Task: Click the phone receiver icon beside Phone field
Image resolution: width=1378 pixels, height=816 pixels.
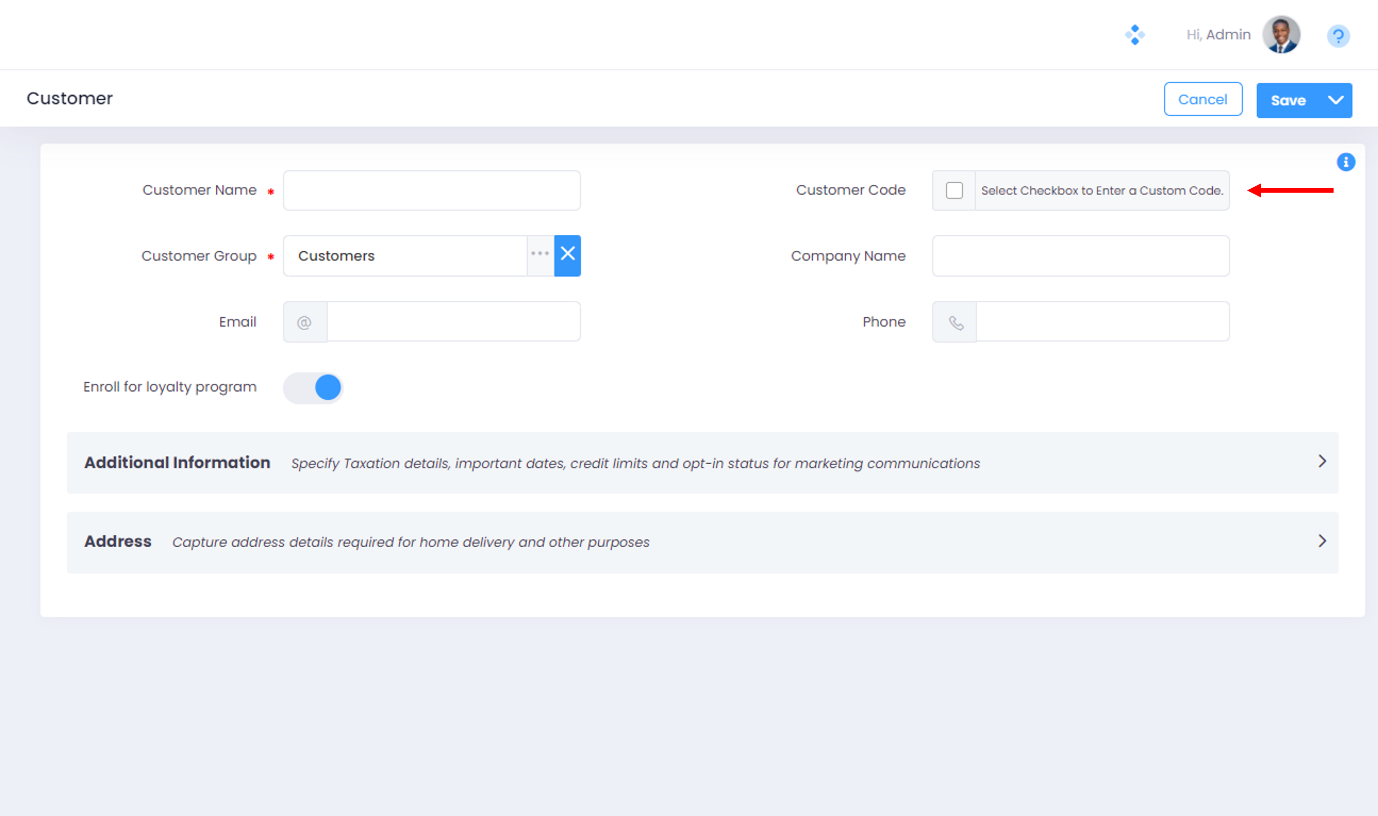Action: coord(953,321)
